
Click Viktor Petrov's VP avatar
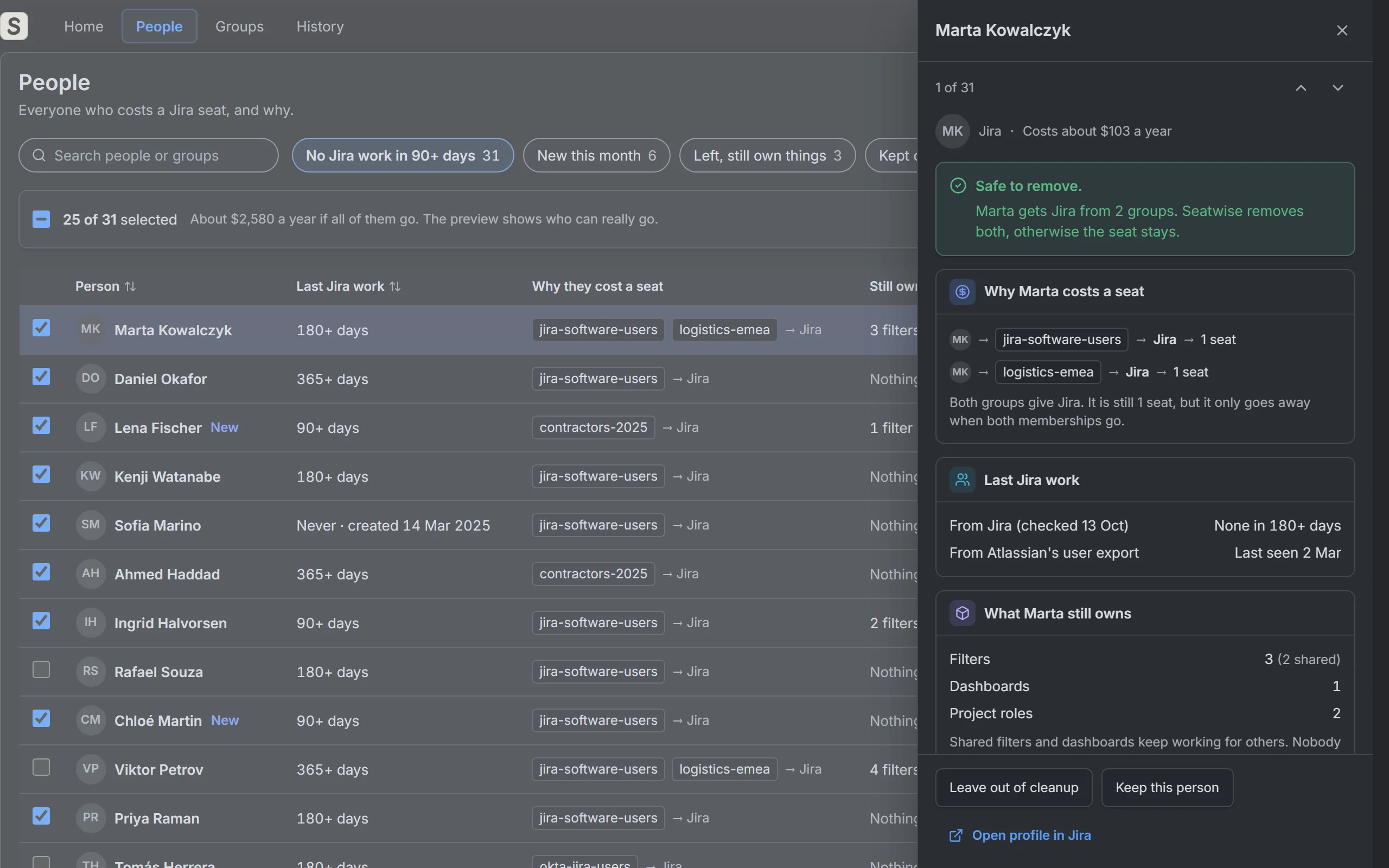click(91, 769)
